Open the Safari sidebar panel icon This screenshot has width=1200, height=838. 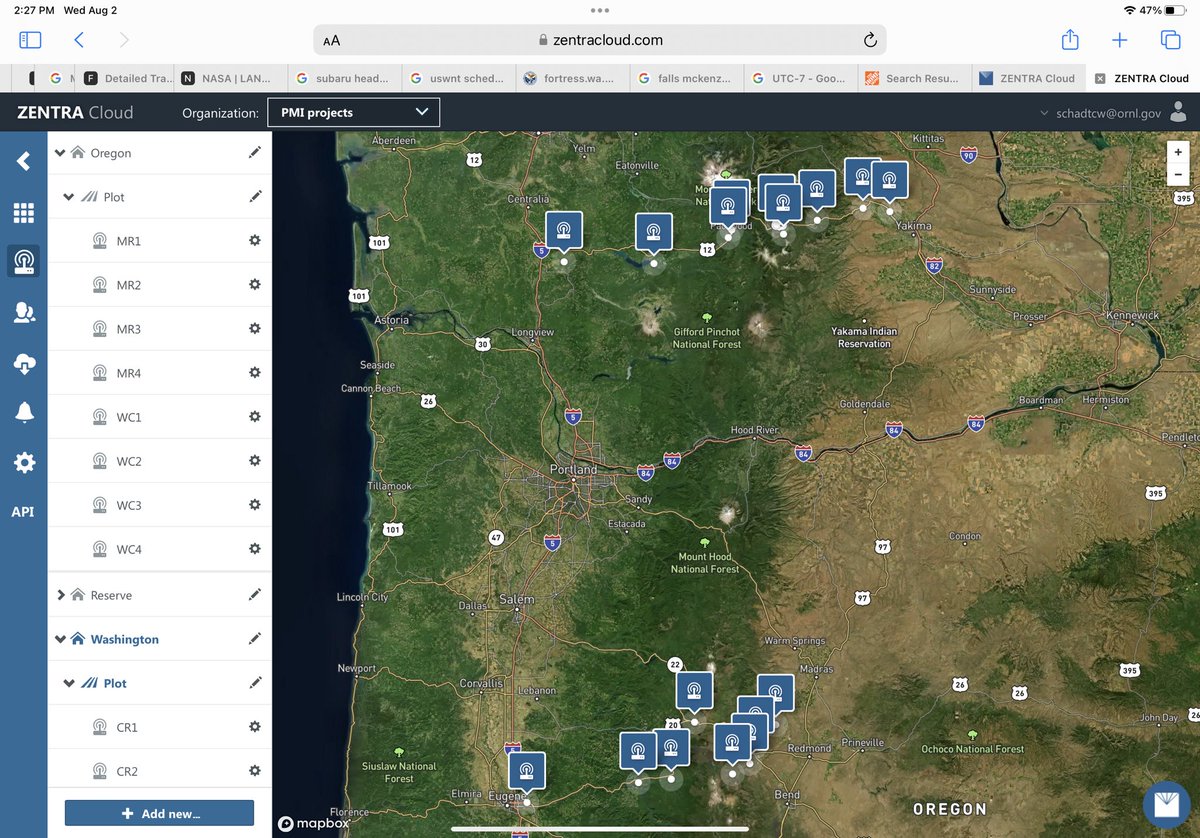[x=30, y=40]
